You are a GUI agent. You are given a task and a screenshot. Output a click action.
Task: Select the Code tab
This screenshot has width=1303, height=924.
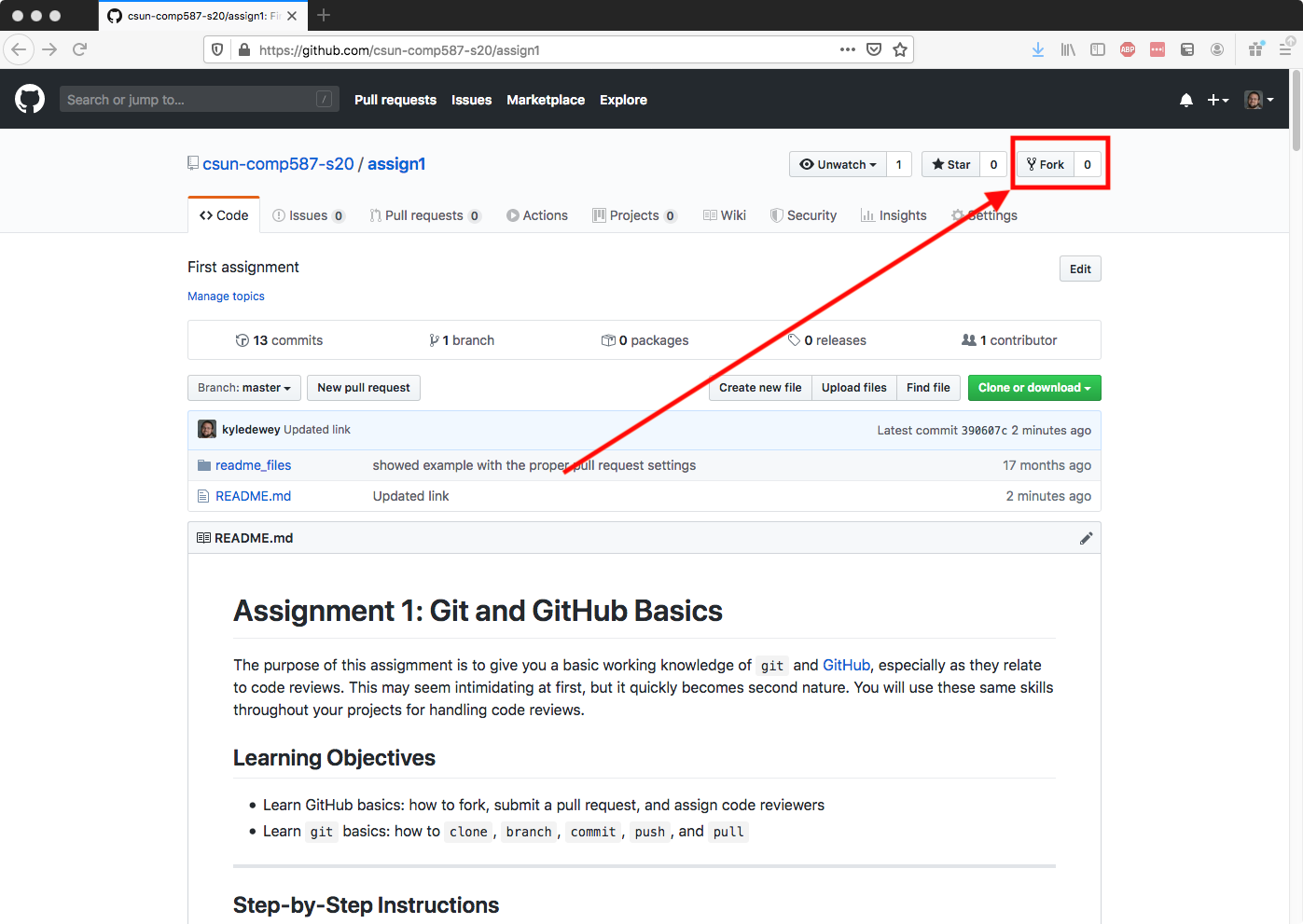coord(224,215)
